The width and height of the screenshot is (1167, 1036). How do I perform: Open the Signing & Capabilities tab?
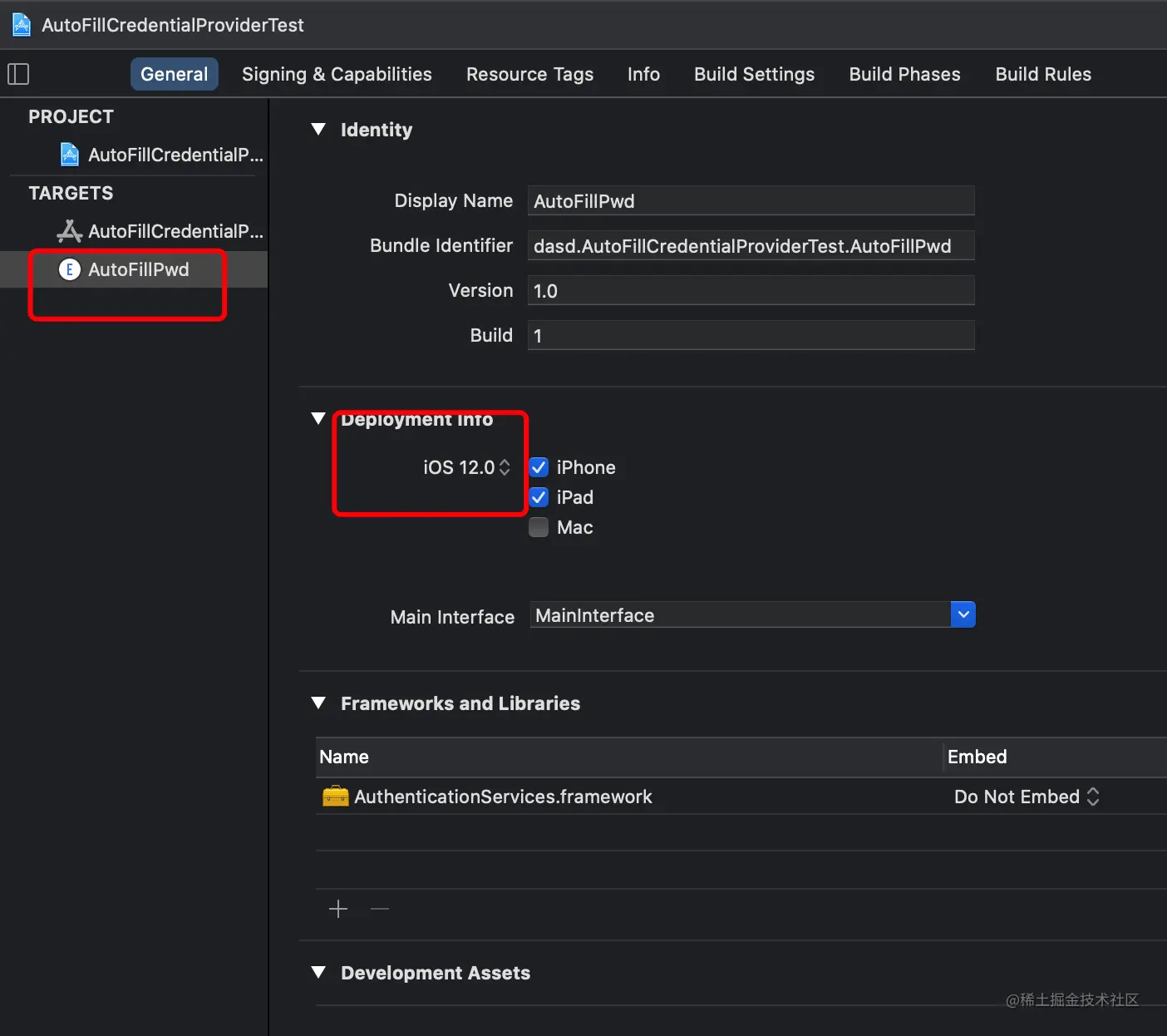pos(337,74)
